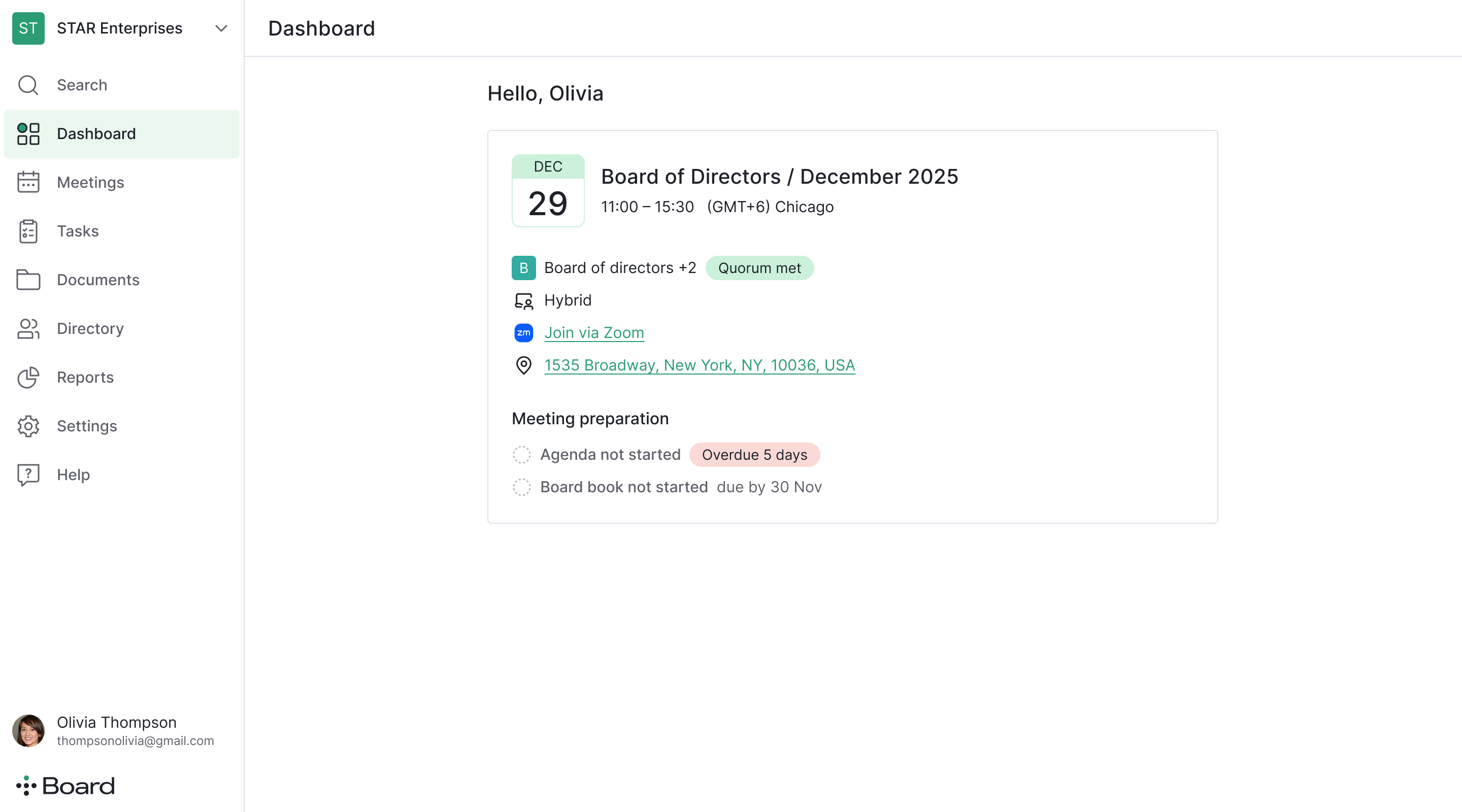The width and height of the screenshot is (1462, 812).
Task: Click the Join via Zoom link
Action: [x=593, y=332]
